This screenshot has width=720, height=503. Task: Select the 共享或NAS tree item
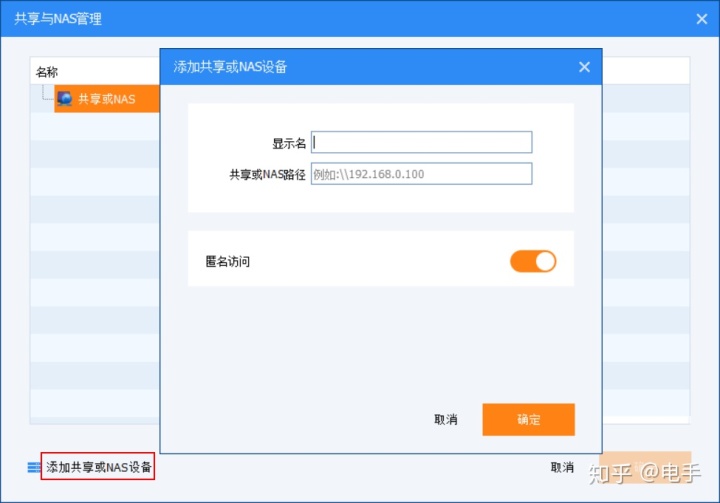tap(107, 99)
